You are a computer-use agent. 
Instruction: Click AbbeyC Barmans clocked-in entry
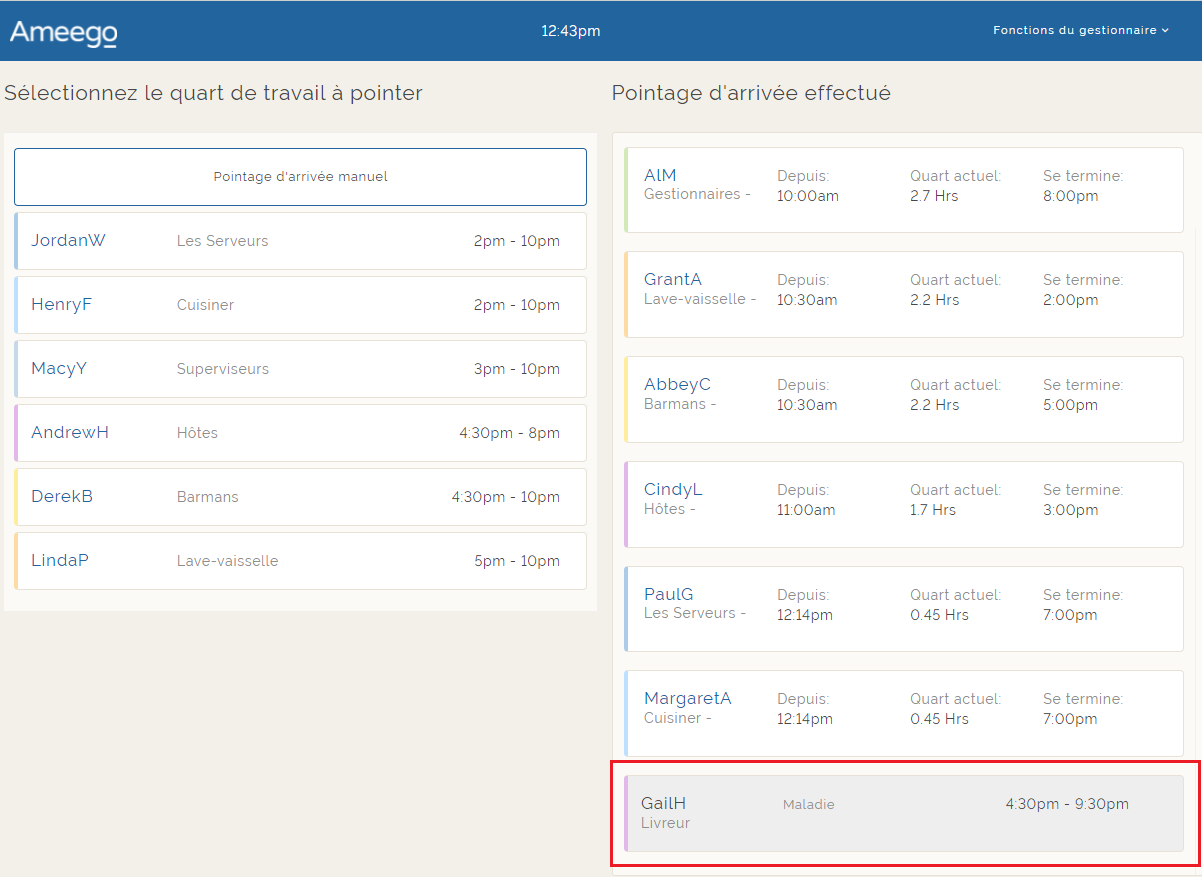tap(903, 399)
